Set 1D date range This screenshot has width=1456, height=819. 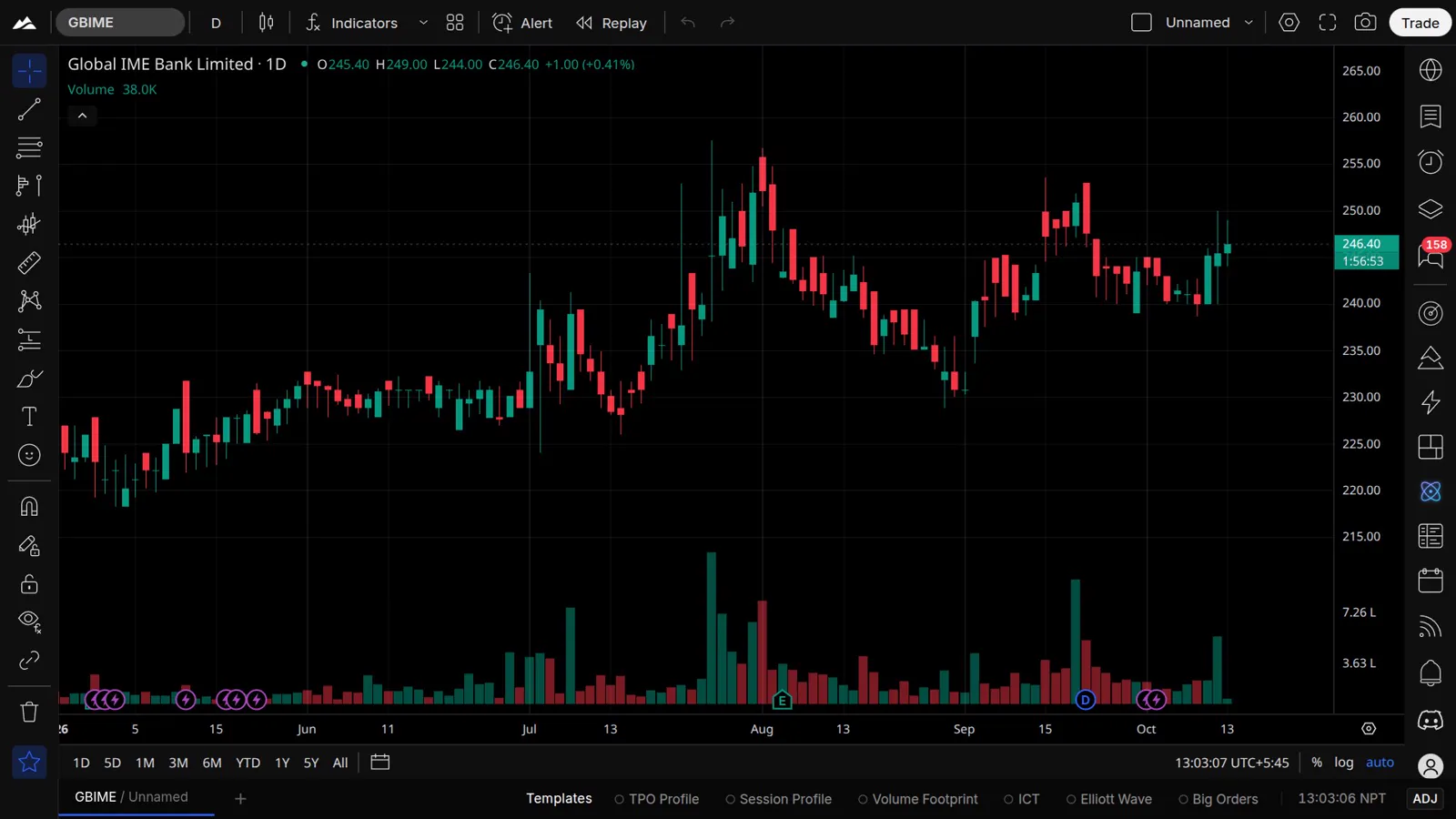pos(81,763)
